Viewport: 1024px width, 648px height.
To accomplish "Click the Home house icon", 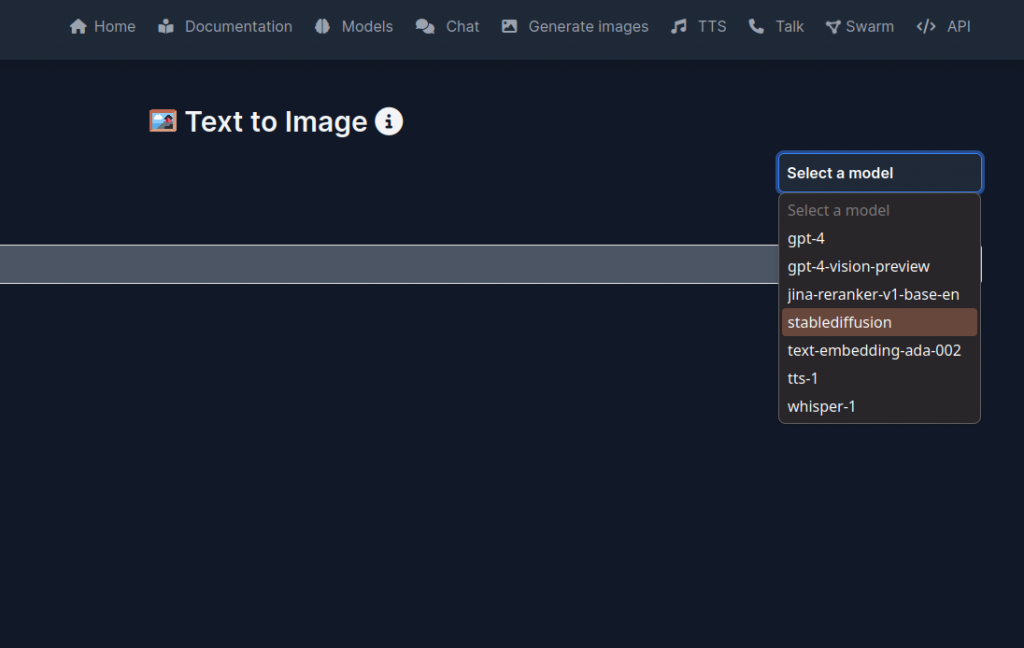I will click(78, 27).
